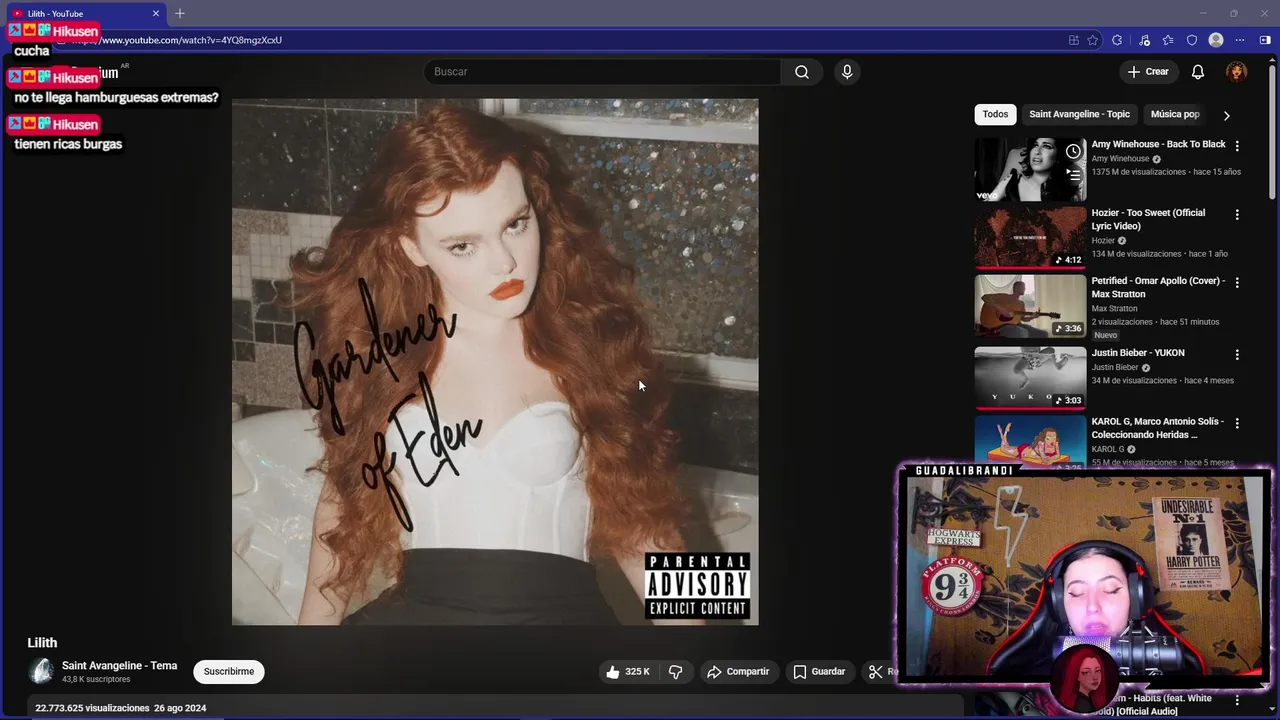The width and height of the screenshot is (1280, 720).
Task: Open KAROL G Coleccionando Heridas thumbnail
Action: [1030, 442]
